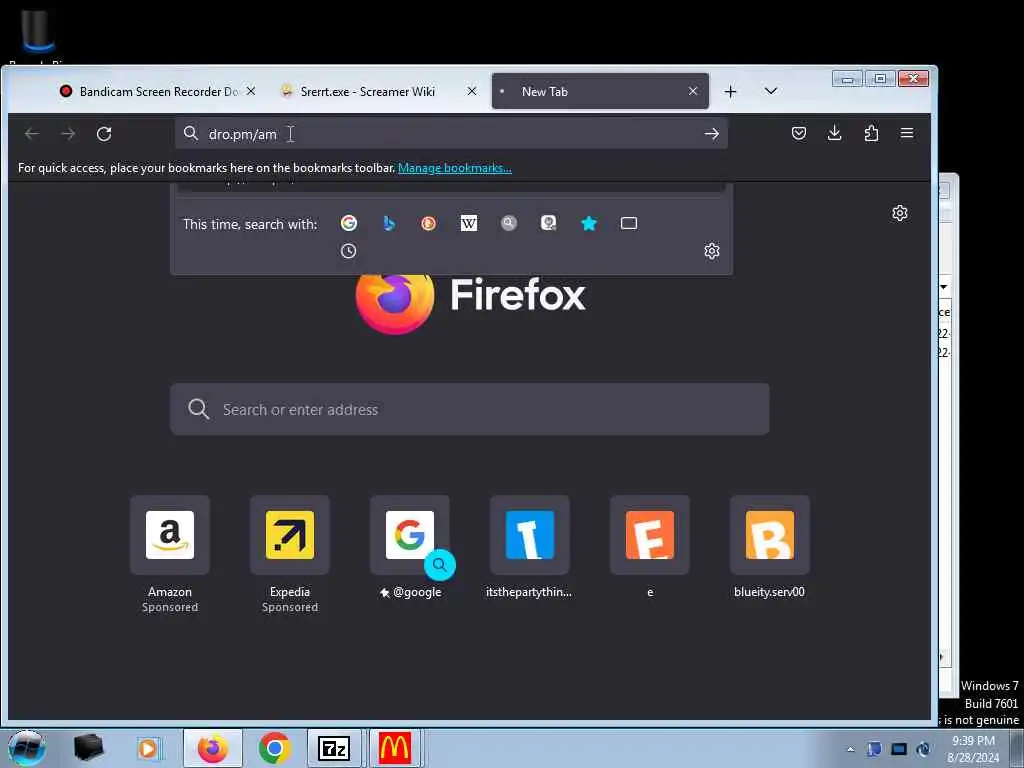1024x768 pixels.
Task: Click the Firefox taskbar button
Action: pos(213,748)
